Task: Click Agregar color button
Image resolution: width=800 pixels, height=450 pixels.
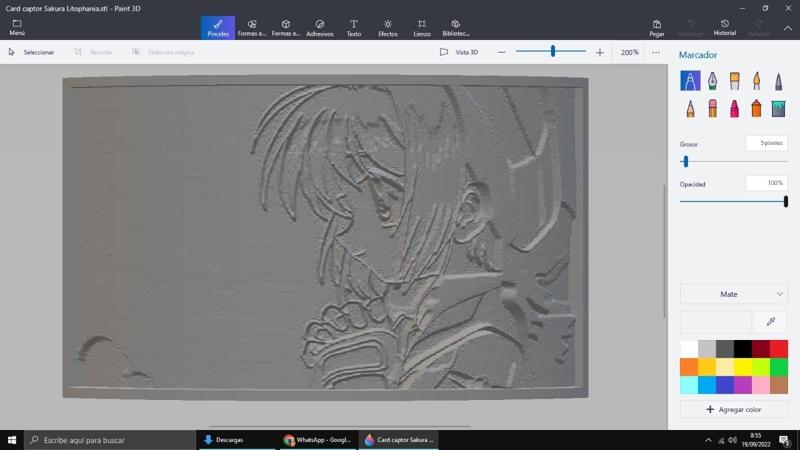Action: 734,409
